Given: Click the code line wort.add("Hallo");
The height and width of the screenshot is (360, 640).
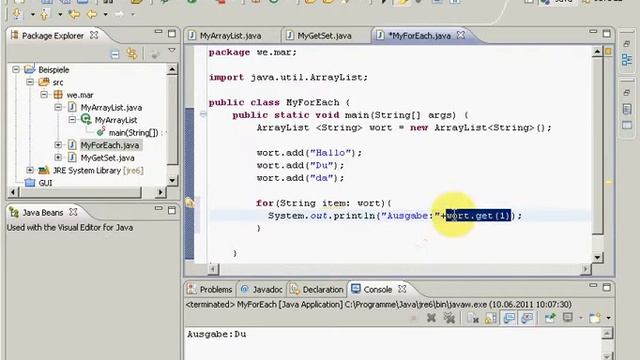Looking at the screenshot, I should pyautogui.click(x=309, y=153).
